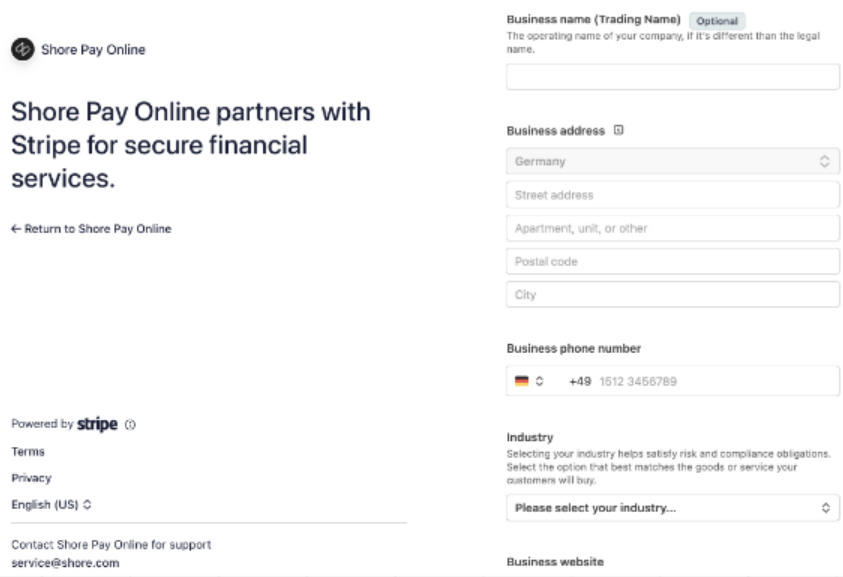
Task: Click the Stripe logo
Action: point(97,424)
